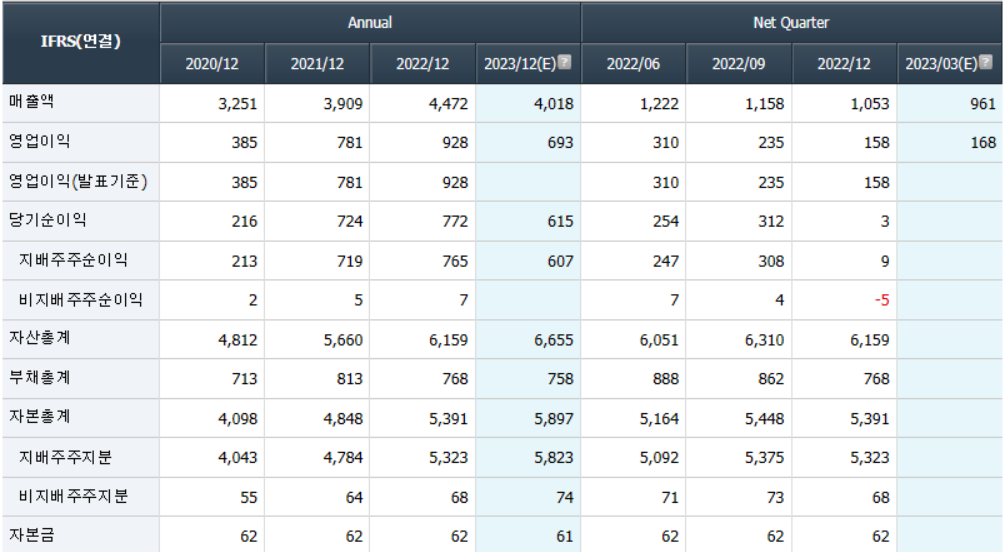Click the 5,660 total assets value
Image resolution: width=1003 pixels, height=552 pixels.
[343, 340]
